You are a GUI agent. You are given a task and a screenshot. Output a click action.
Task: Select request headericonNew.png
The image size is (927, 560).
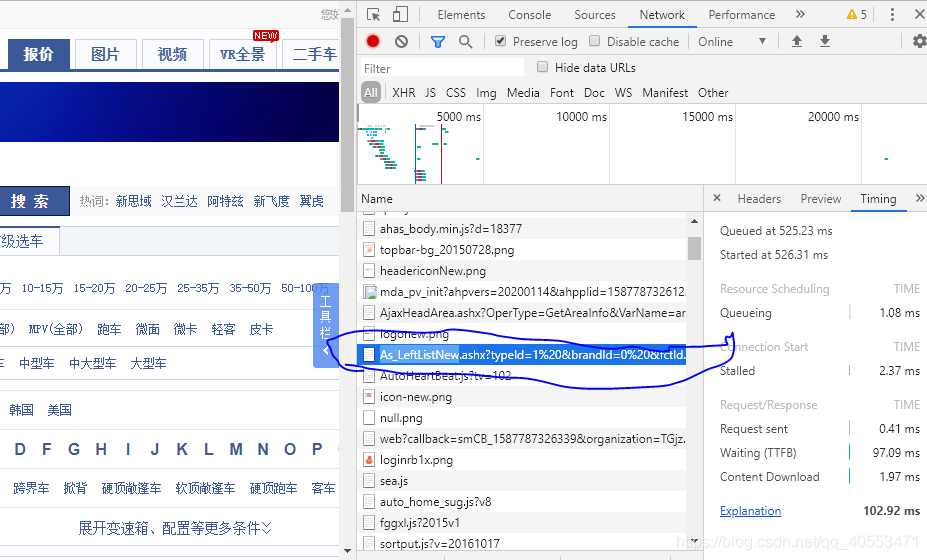coord(522,271)
